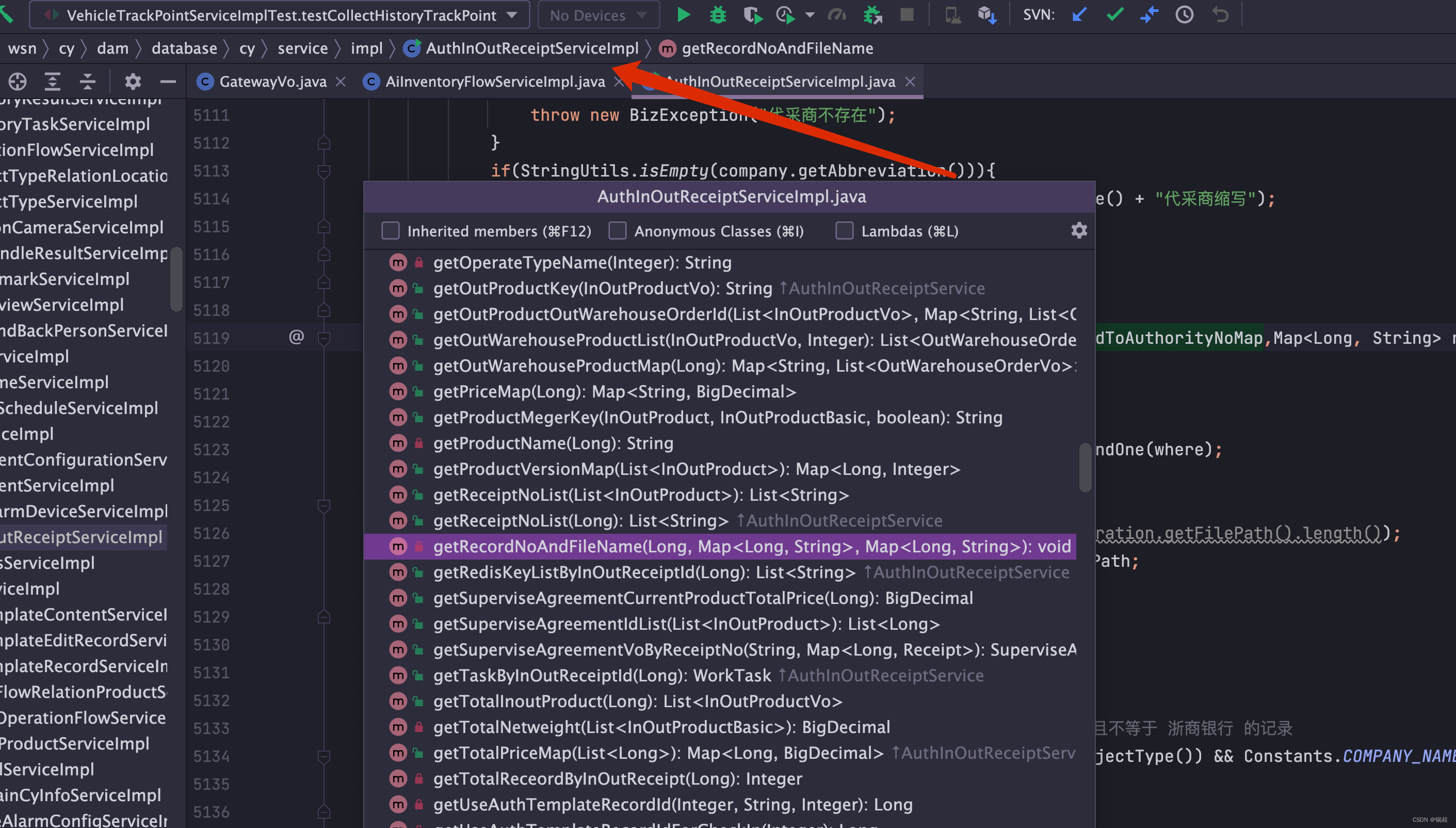Click SVN Commit checkmark icon
This screenshot has height=828, width=1456.
pos(1114,15)
